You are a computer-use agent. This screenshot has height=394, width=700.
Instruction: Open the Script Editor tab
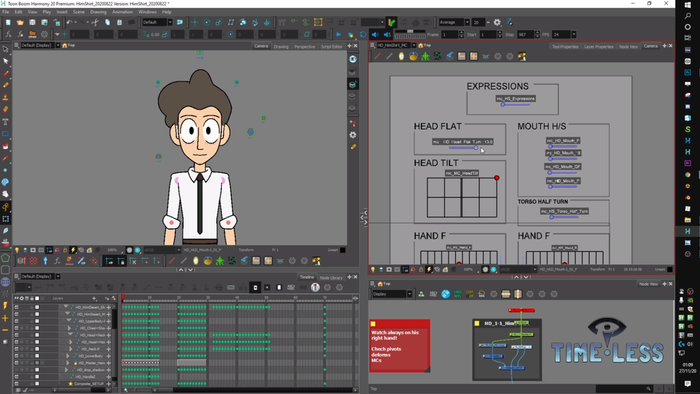pos(332,46)
